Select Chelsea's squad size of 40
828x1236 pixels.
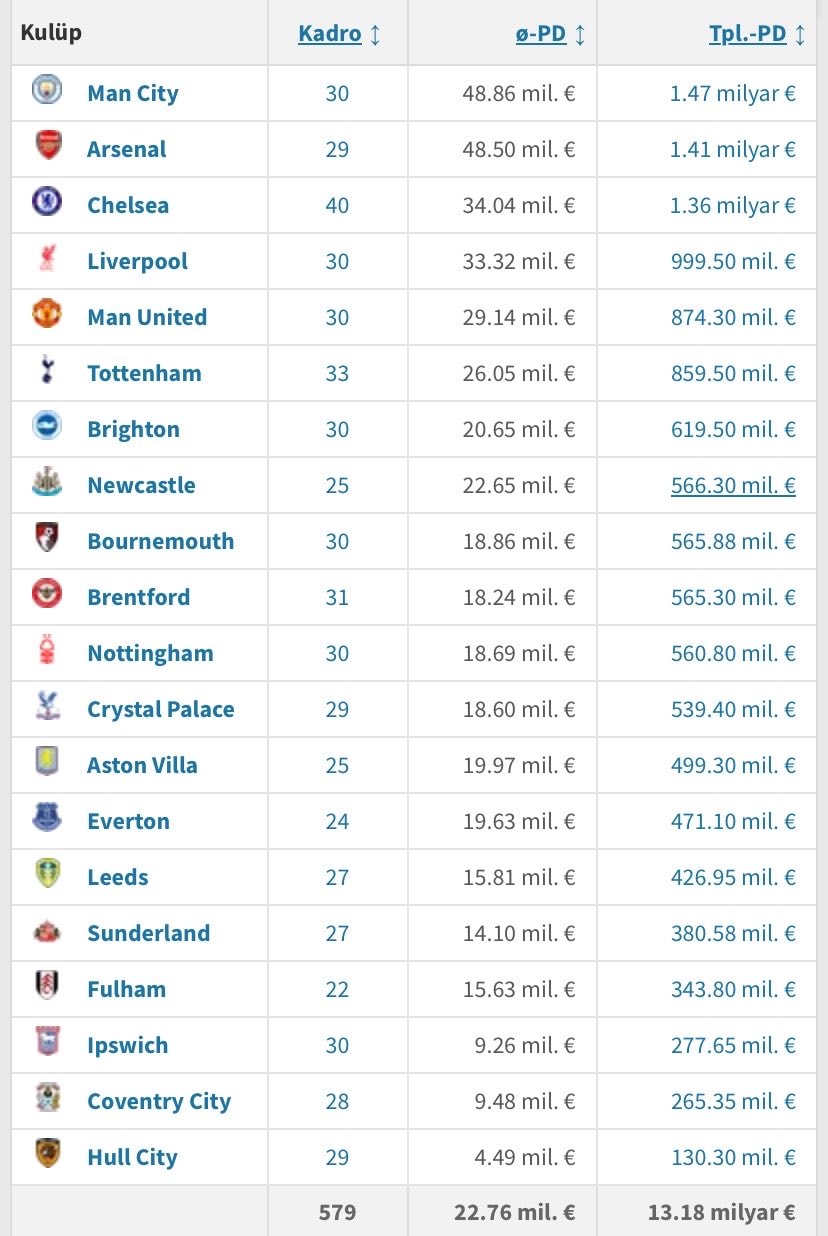coord(337,205)
